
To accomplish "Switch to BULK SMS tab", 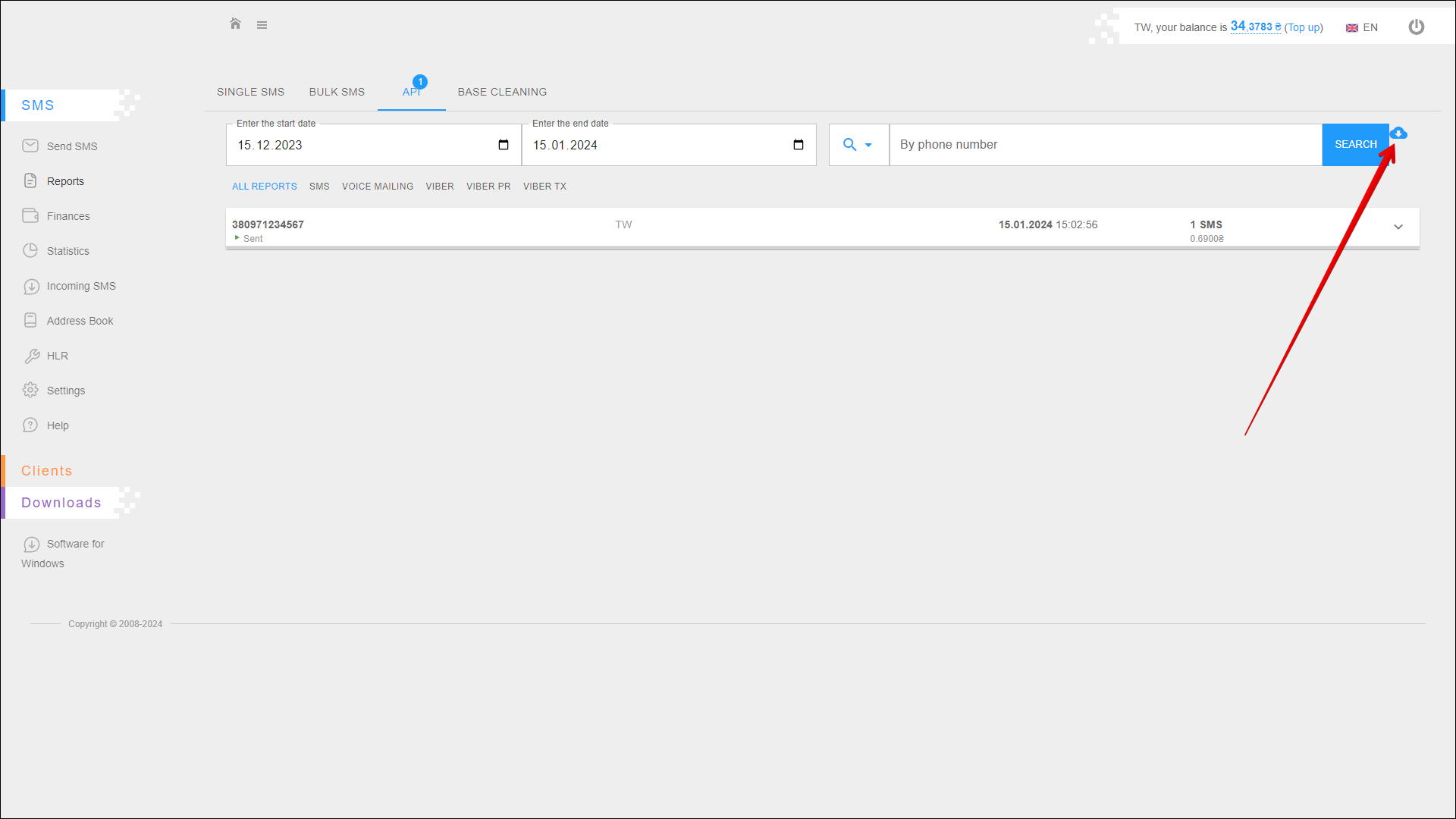I will (x=337, y=92).
